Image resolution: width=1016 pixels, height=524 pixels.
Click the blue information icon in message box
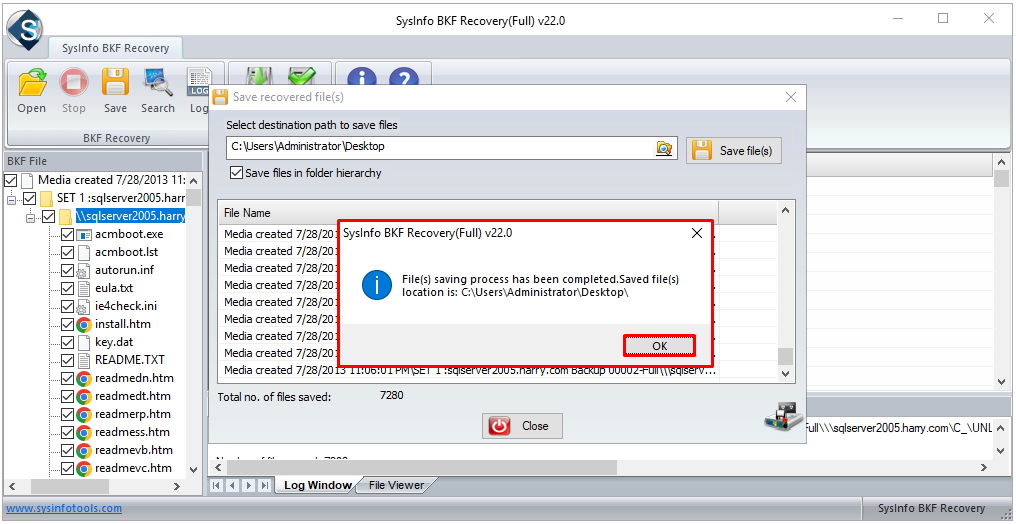point(377,286)
